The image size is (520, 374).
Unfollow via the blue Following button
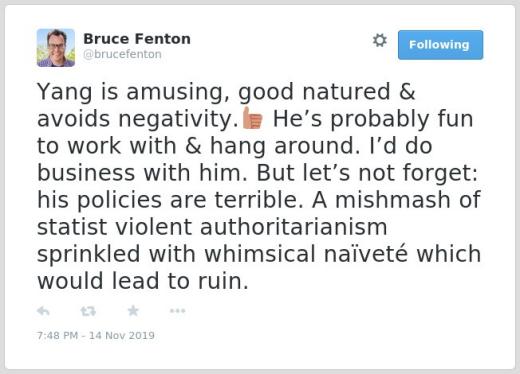point(440,45)
